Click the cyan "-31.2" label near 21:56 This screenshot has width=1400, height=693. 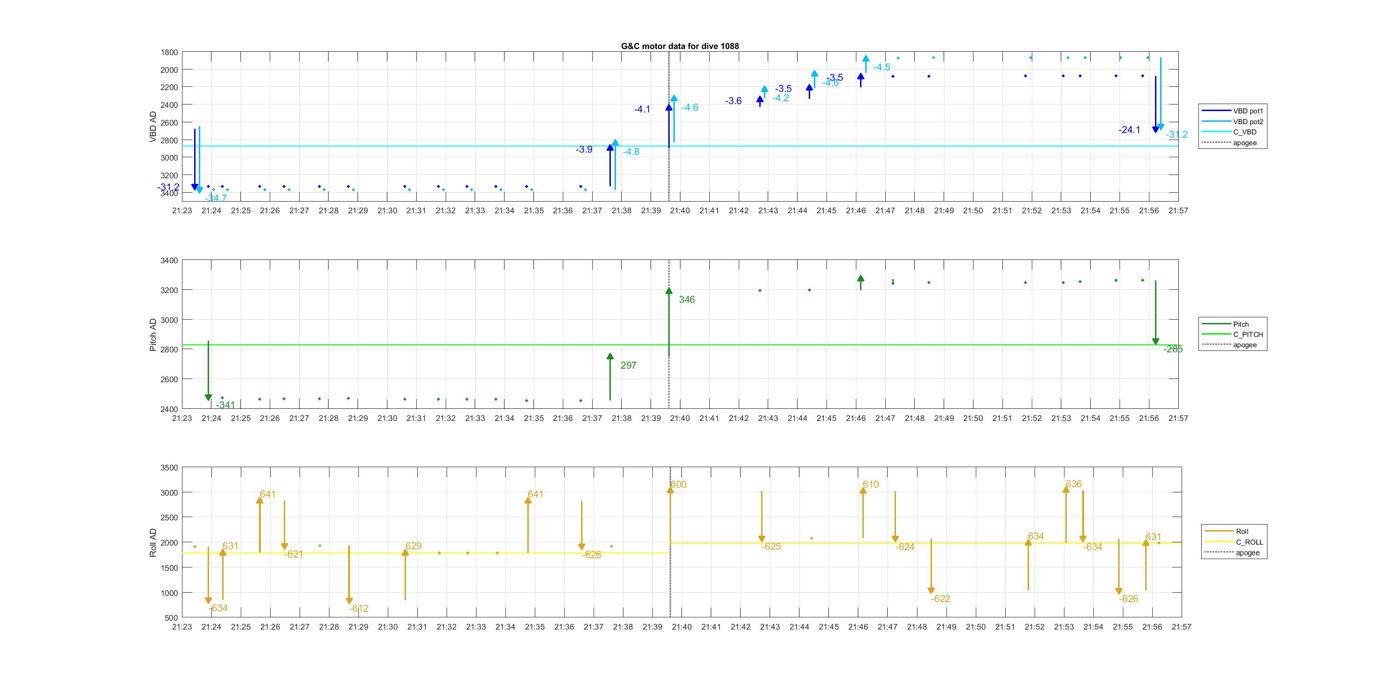pyautogui.click(x=1177, y=134)
